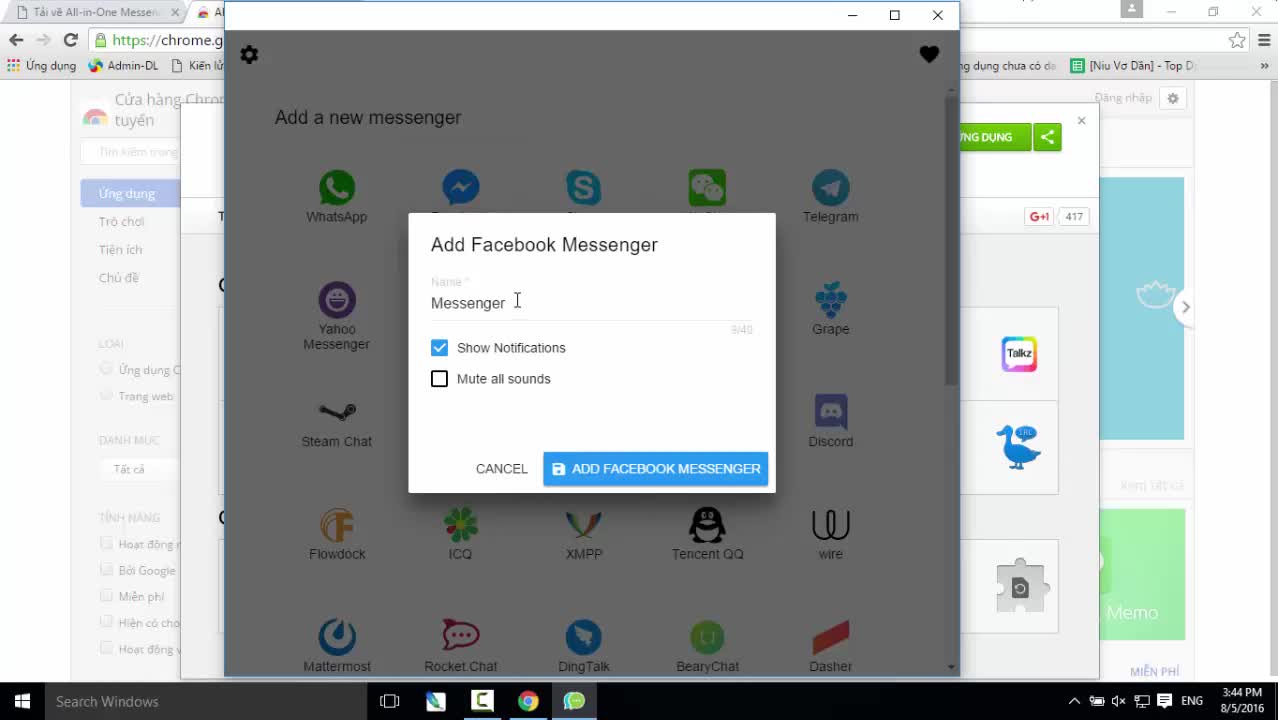Screen dimensions: 1278x720
Task: Select the Mattermost icon
Action: [336, 637]
